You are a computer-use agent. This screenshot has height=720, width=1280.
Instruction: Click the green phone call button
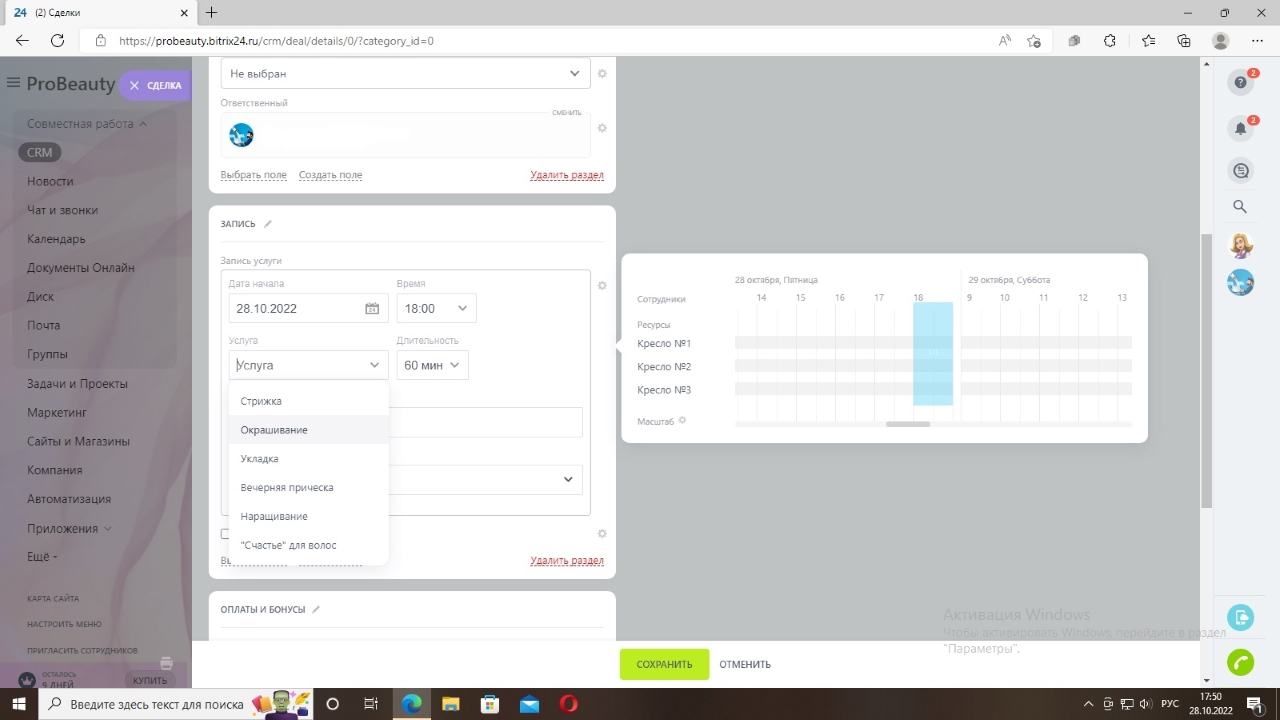click(1240, 662)
